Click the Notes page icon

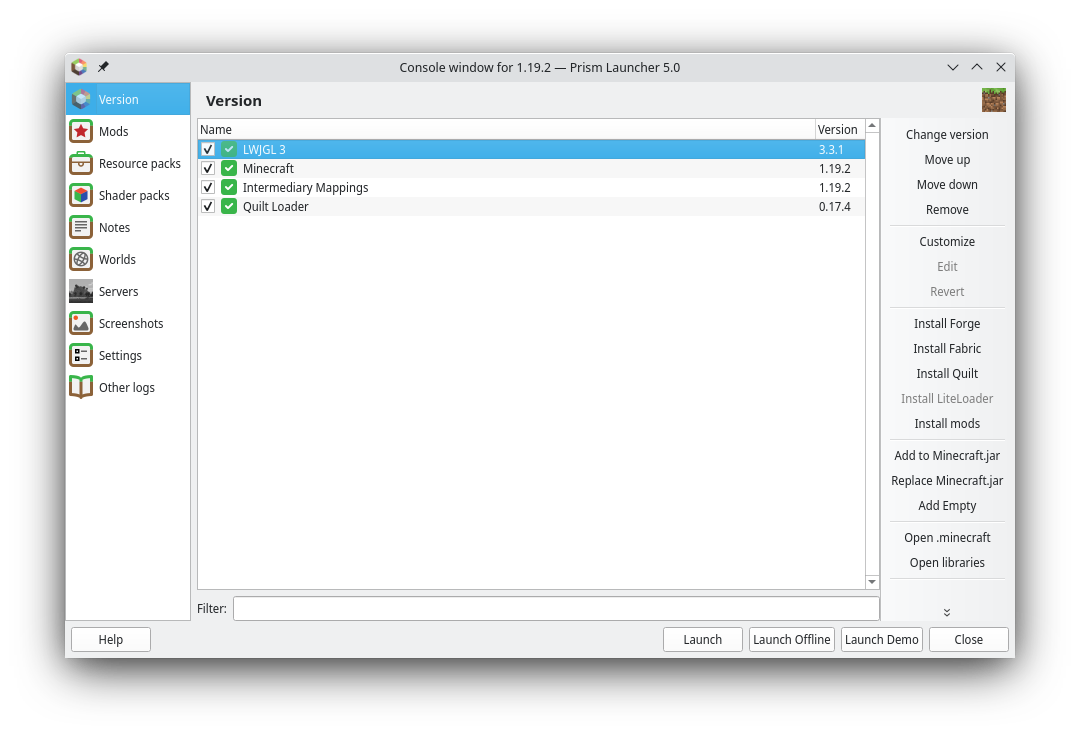[81, 227]
